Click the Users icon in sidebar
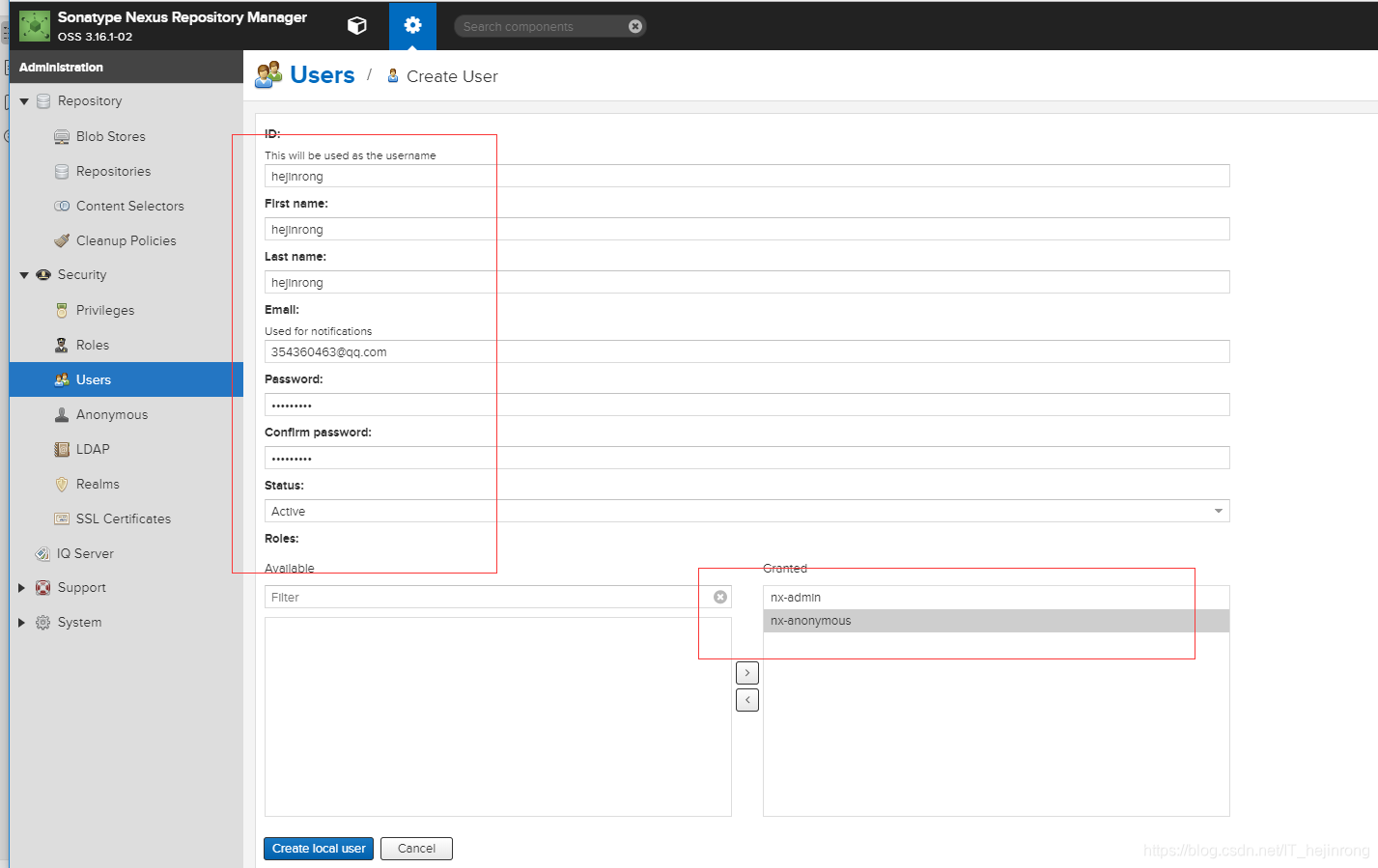 coord(62,380)
